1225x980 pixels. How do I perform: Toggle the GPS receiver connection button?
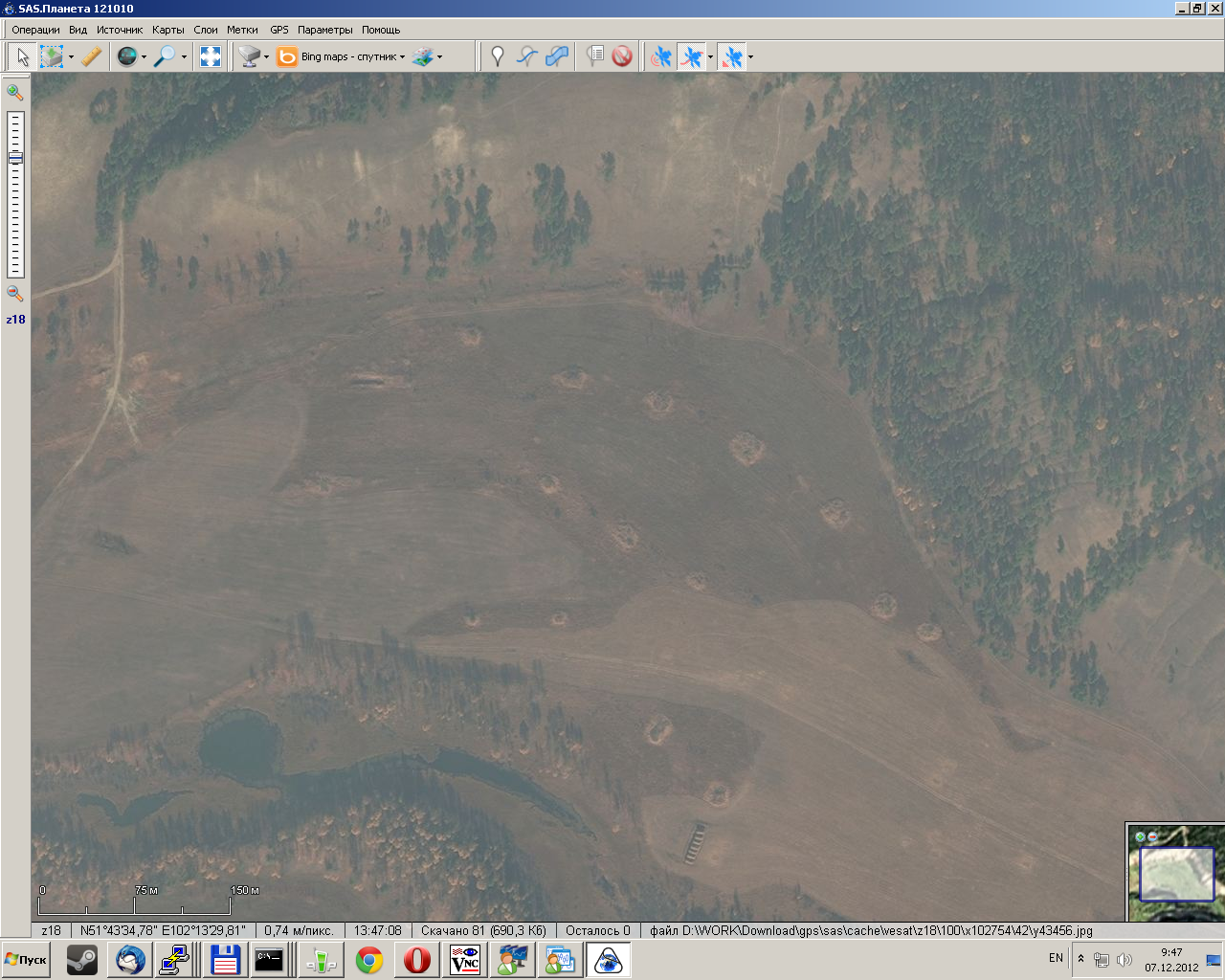coord(660,57)
